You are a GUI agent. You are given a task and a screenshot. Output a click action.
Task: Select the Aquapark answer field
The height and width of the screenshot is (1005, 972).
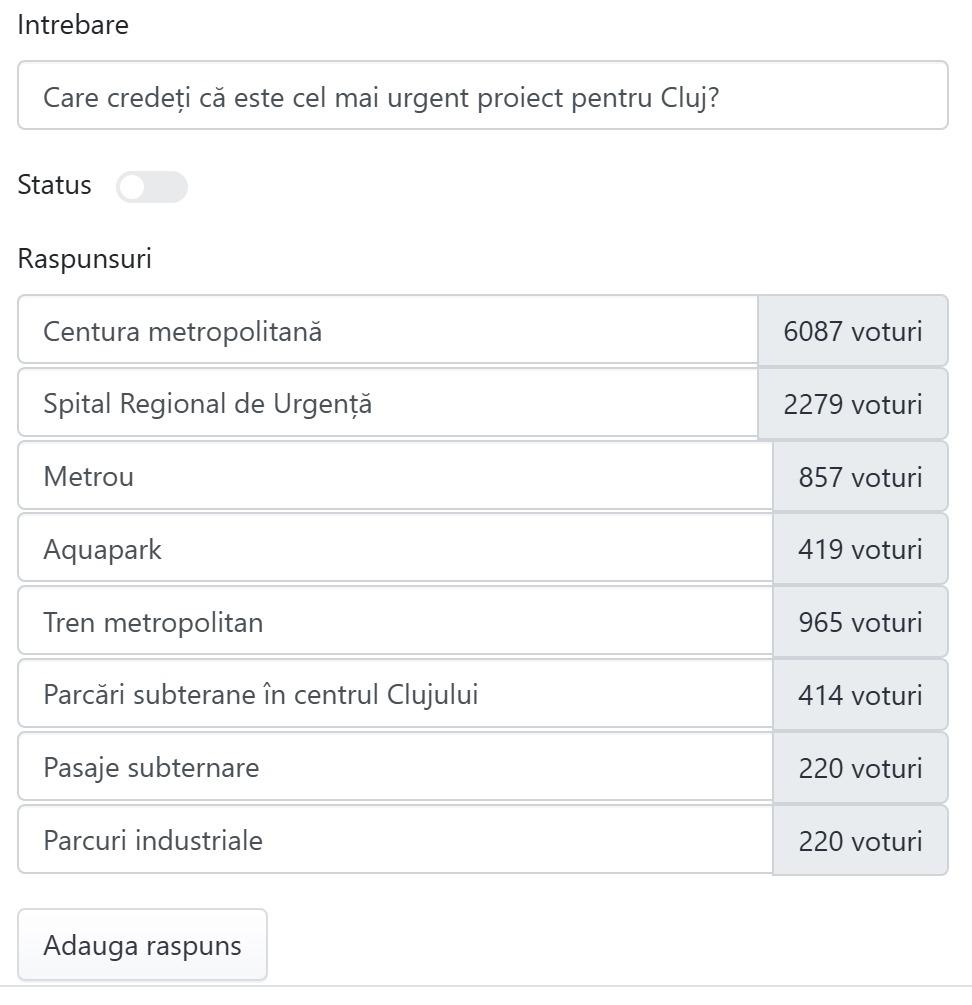[395, 550]
